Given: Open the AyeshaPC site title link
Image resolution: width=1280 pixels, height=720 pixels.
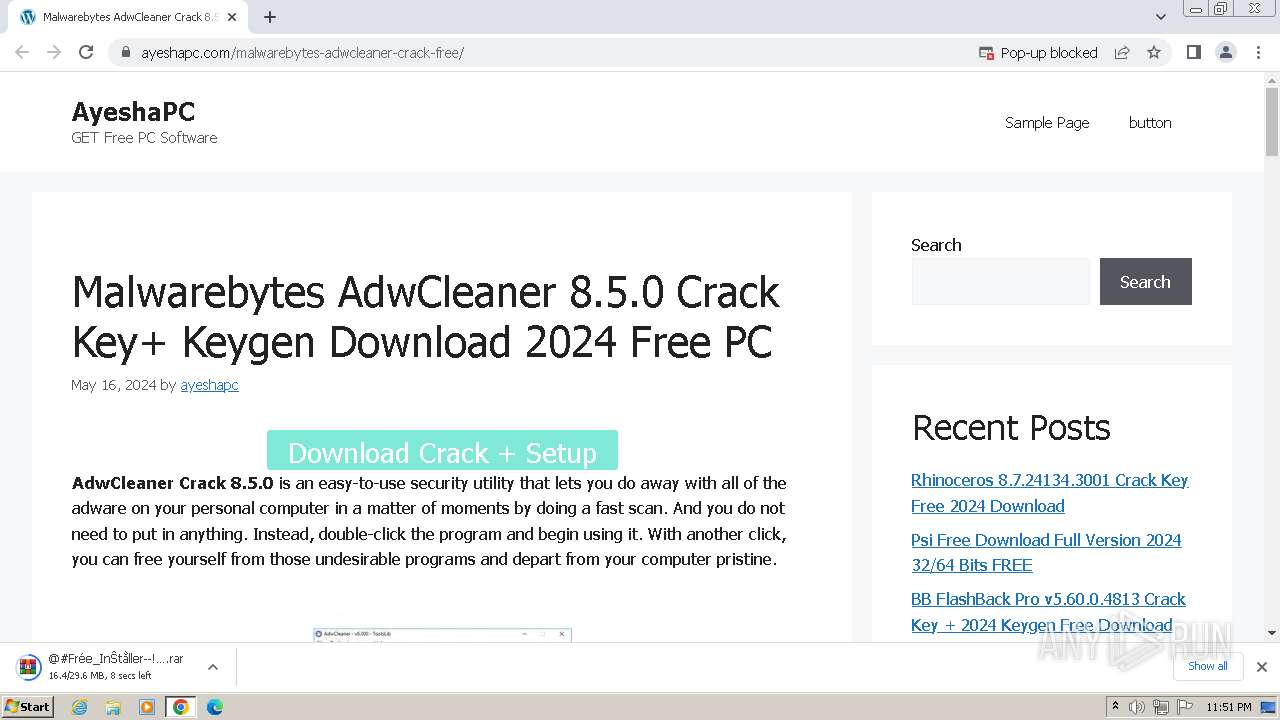Looking at the screenshot, I should [x=133, y=111].
